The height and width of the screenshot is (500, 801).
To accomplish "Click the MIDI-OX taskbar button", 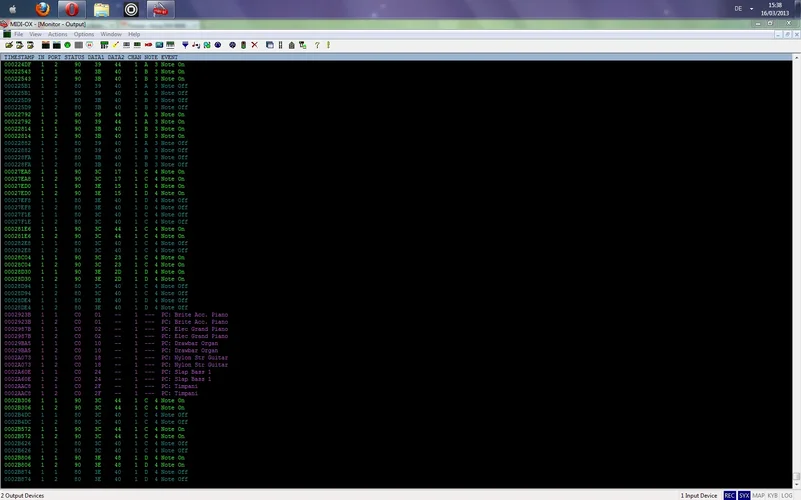I will [160, 9].
